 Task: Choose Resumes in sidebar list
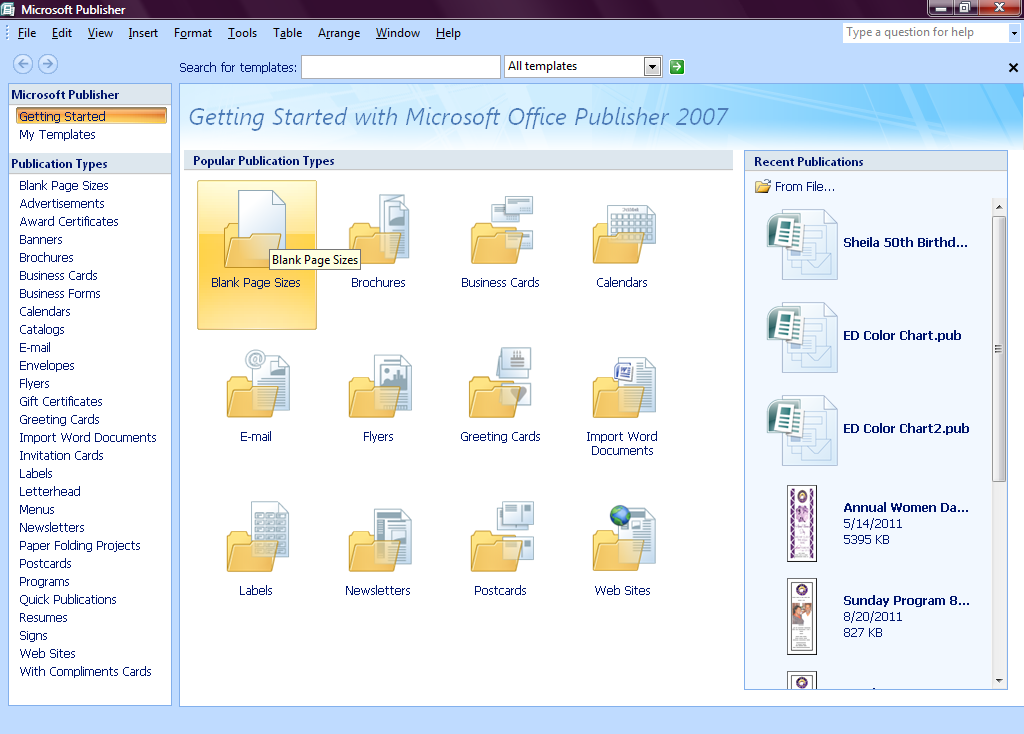click(43, 618)
